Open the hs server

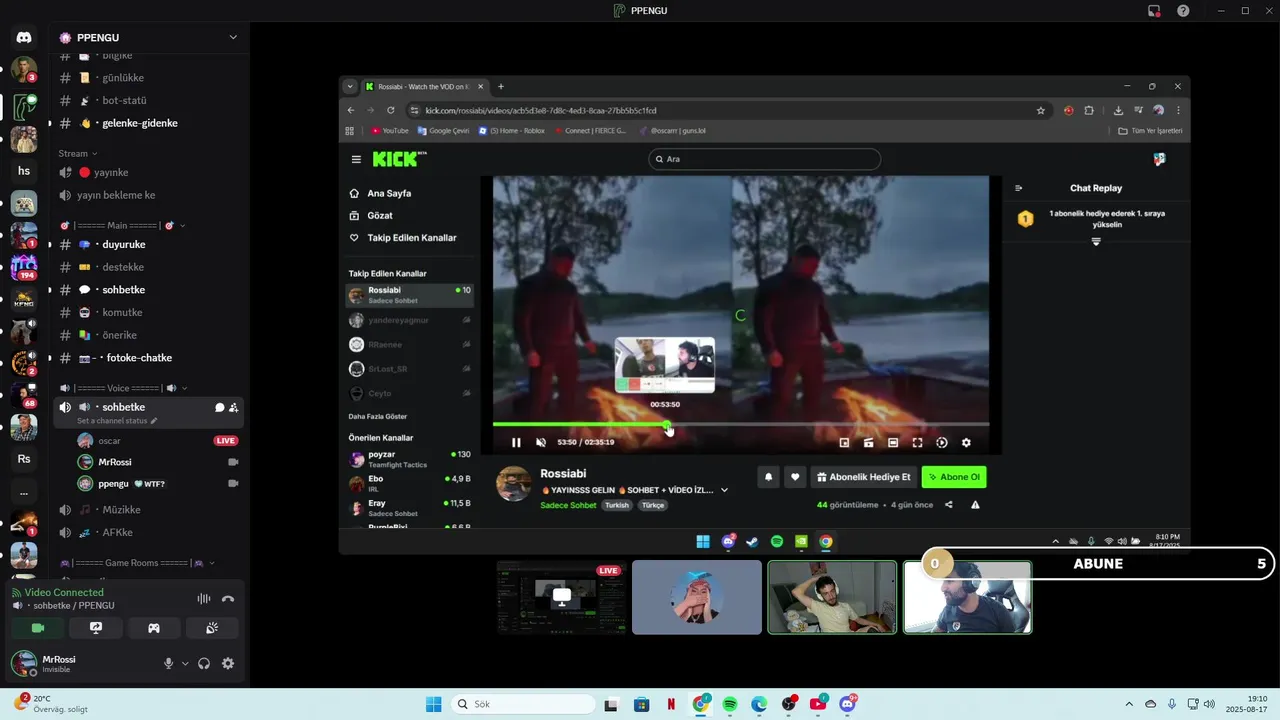click(x=24, y=171)
